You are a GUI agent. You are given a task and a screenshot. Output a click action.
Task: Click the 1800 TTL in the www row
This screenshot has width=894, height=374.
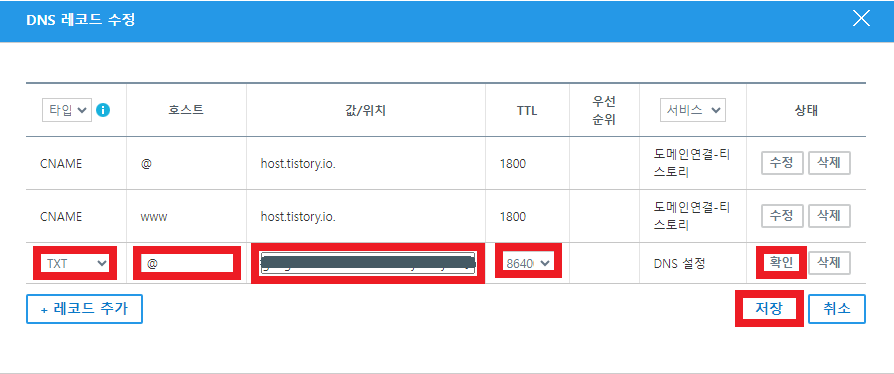click(x=513, y=217)
